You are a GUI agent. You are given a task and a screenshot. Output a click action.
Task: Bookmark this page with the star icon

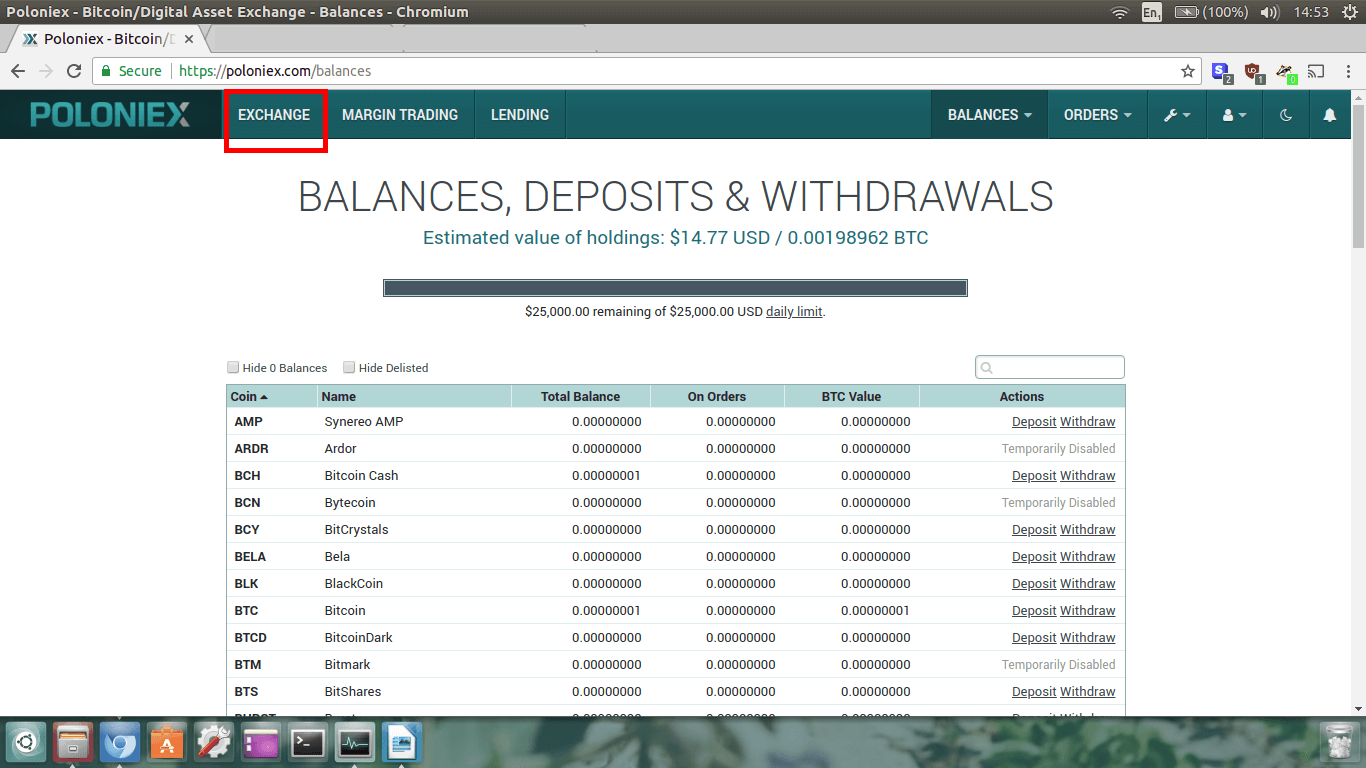[1188, 71]
